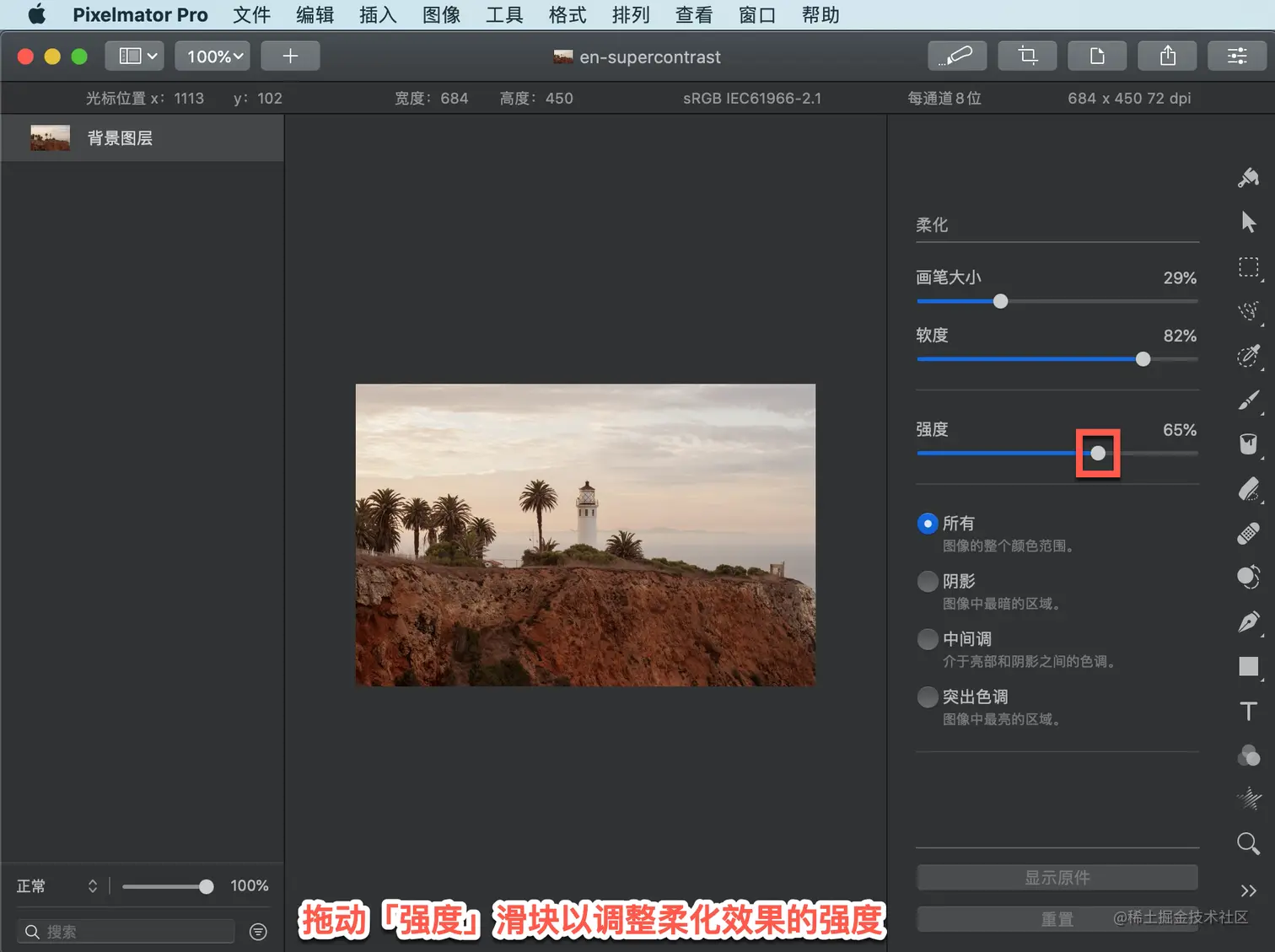Viewport: 1275px width, 952px height.
Task: Open the Pixelmator Pro app menu
Action: (140, 15)
